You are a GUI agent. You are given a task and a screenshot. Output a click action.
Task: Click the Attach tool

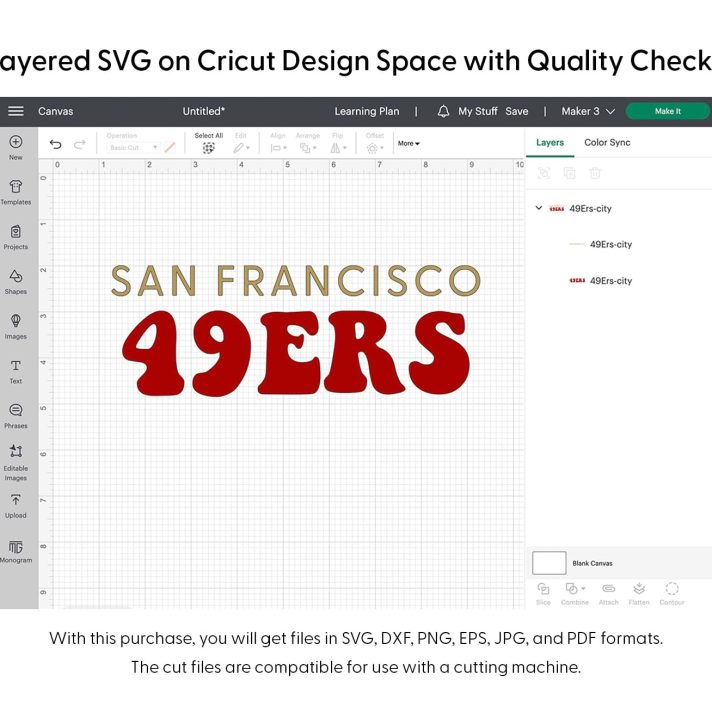click(x=608, y=594)
